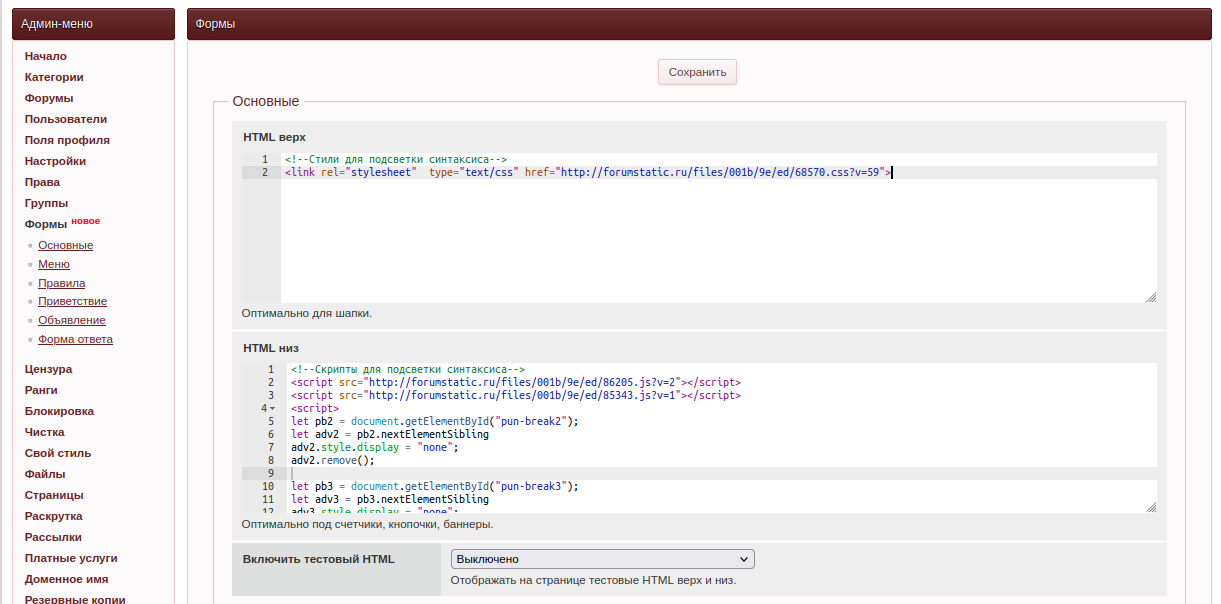Select Платные услуги menu item
Image resolution: width=1221 pixels, height=604 pixels.
point(71,558)
